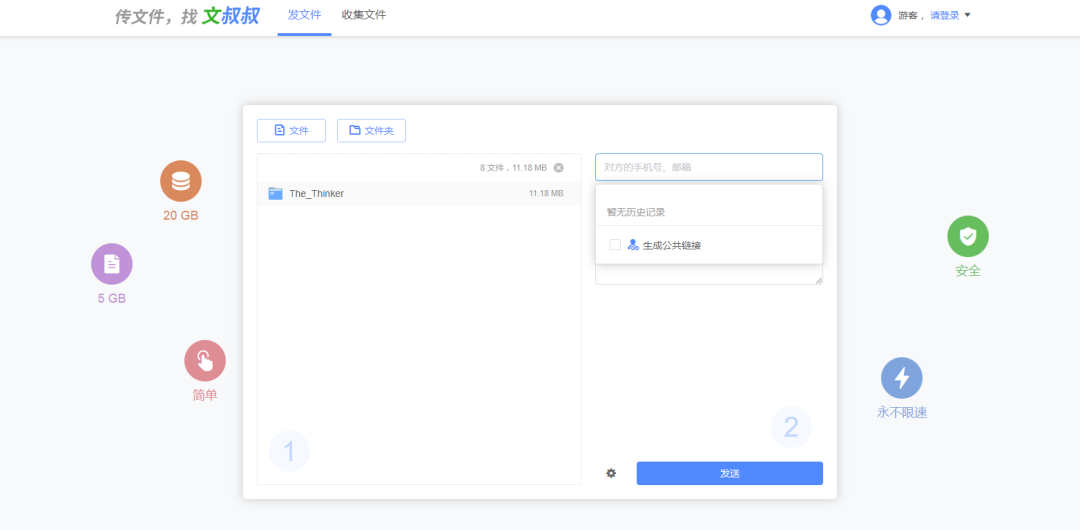Click the 文件夹 add folder button
The height and width of the screenshot is (530, 1080).
[371, 131]
